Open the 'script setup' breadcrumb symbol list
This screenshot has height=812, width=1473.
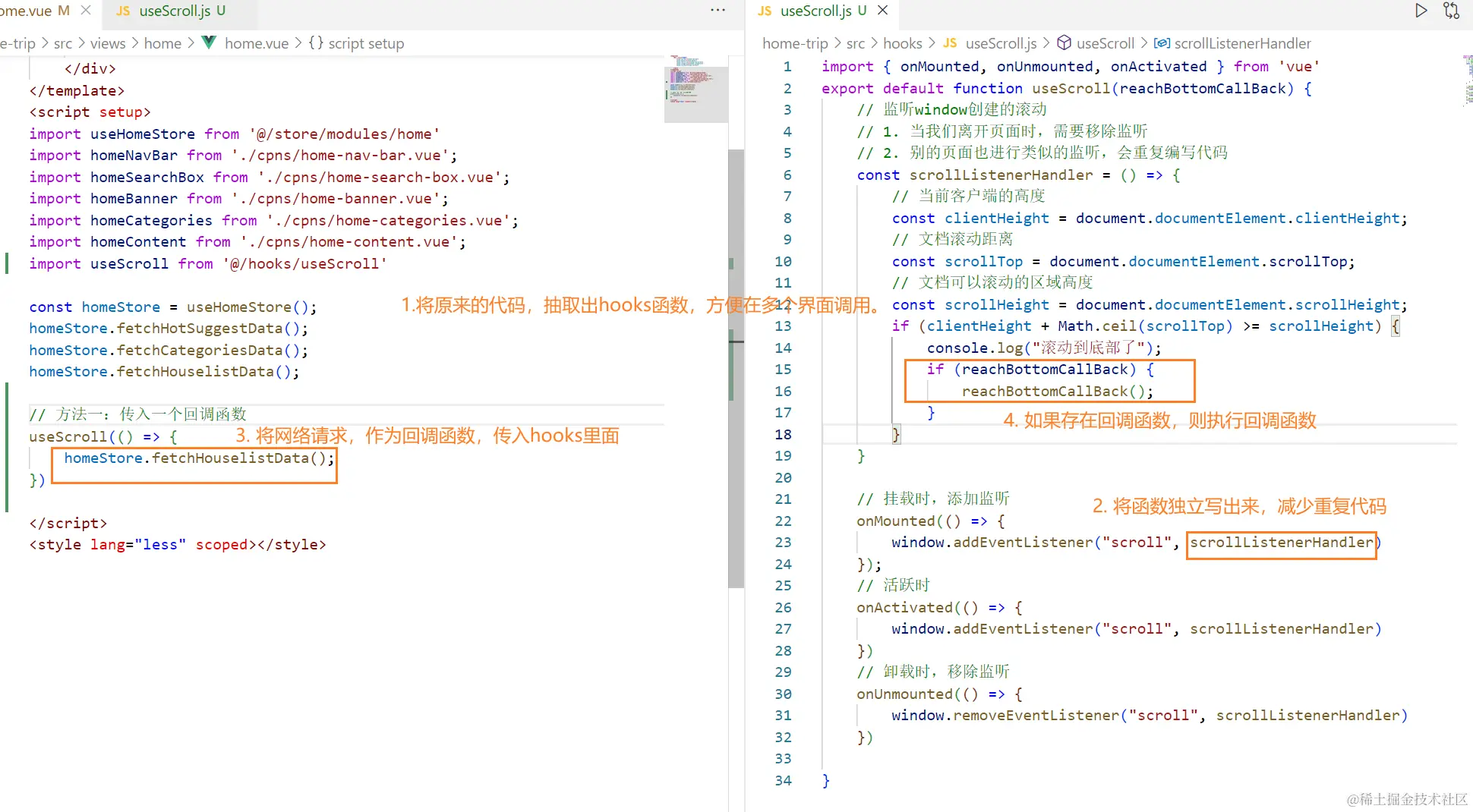tap(366, 43)
